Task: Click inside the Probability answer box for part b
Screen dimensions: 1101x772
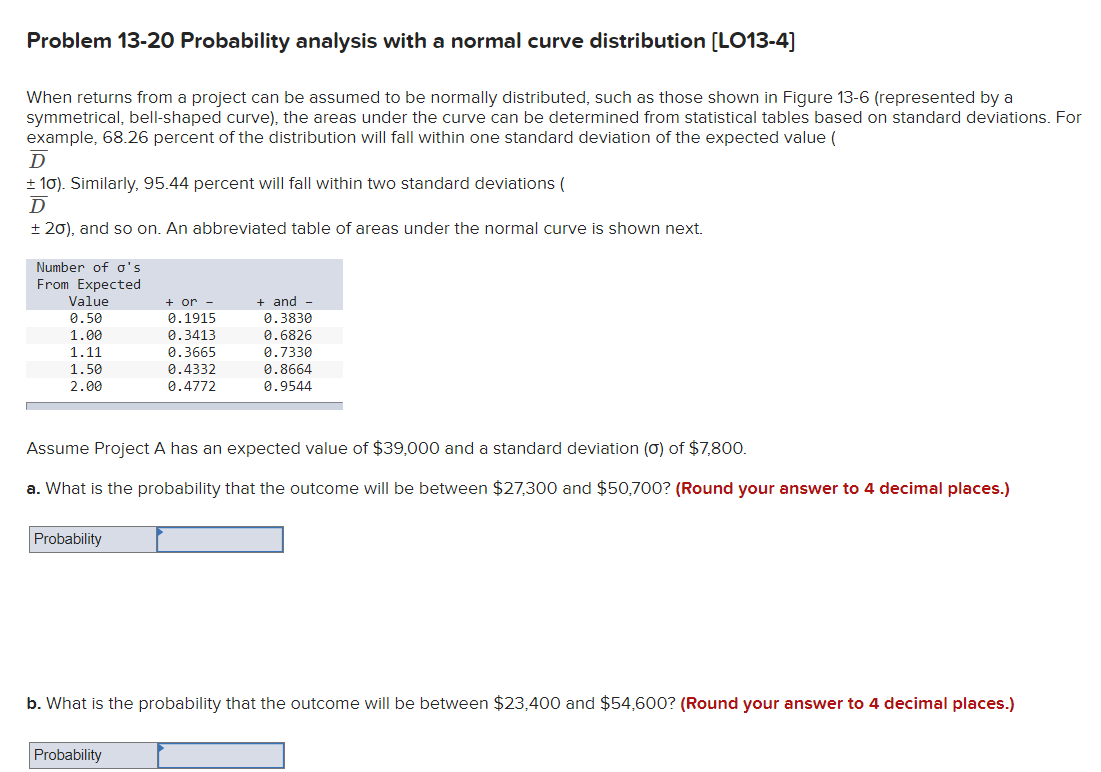Action: [x=220, y=755]
